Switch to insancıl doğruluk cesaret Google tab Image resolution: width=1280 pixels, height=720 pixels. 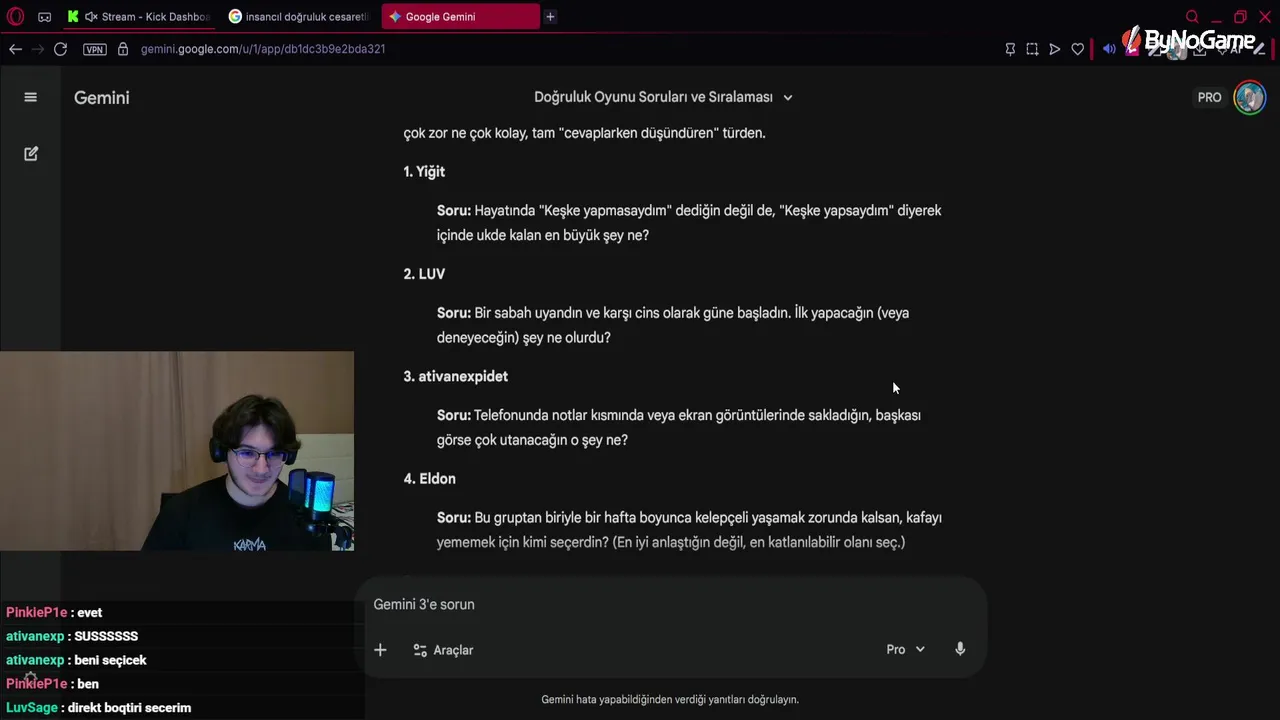point(299,17)
